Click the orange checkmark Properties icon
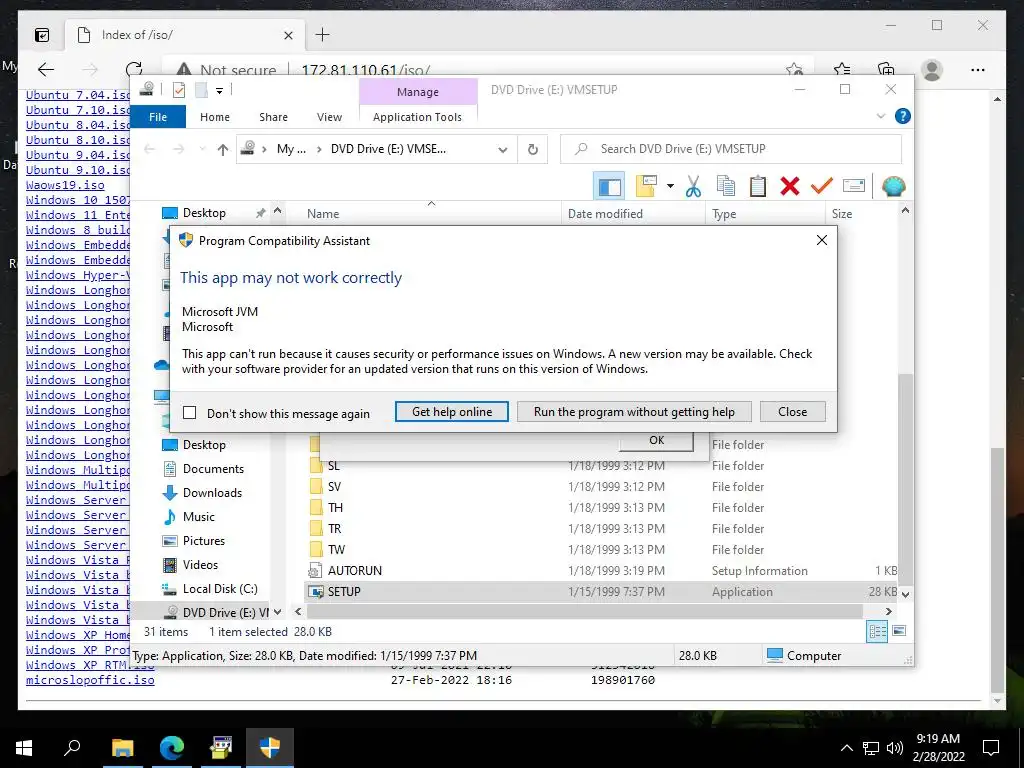Screen dimensions: 1024x768 tap(822, 186)
